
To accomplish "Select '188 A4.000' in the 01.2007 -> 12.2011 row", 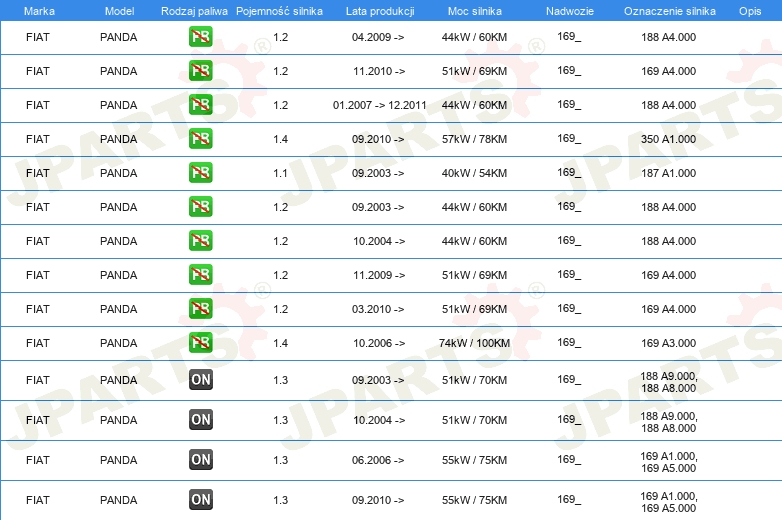I will pos(668,105).
